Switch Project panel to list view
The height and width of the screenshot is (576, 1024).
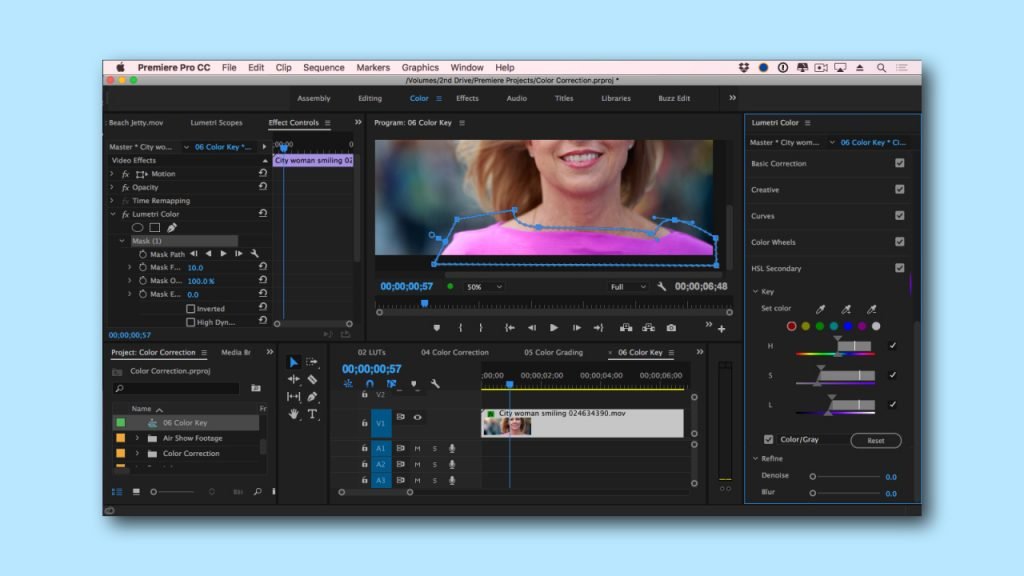117,492
